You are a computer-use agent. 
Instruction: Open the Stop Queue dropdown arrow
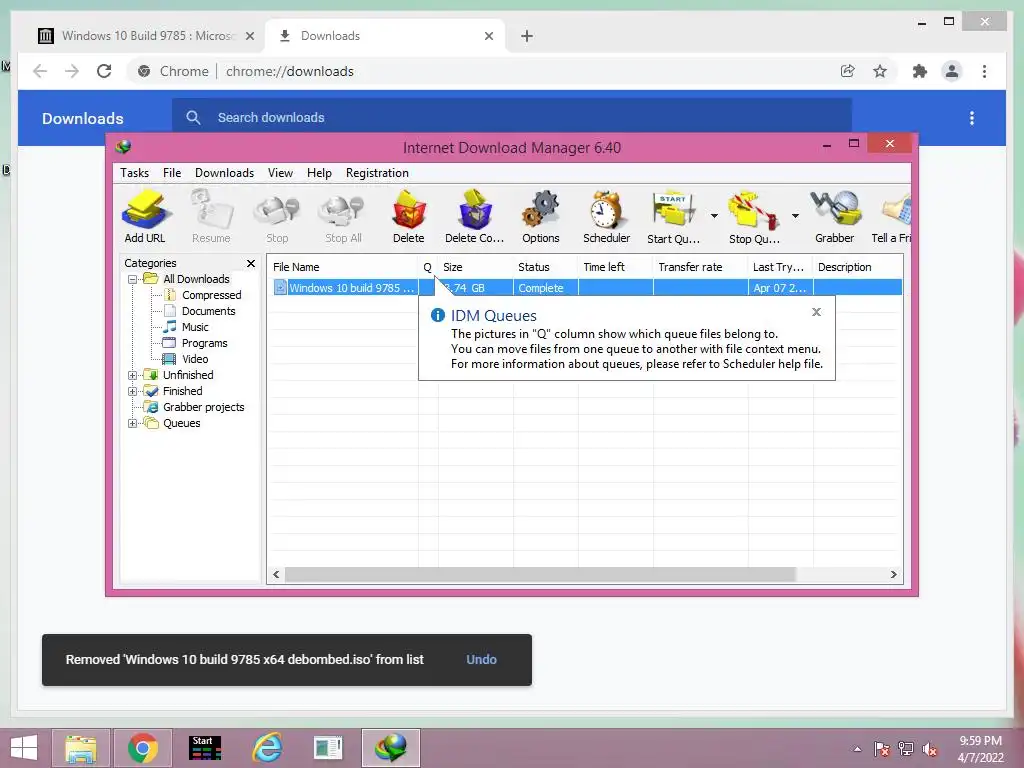point(795,216)
